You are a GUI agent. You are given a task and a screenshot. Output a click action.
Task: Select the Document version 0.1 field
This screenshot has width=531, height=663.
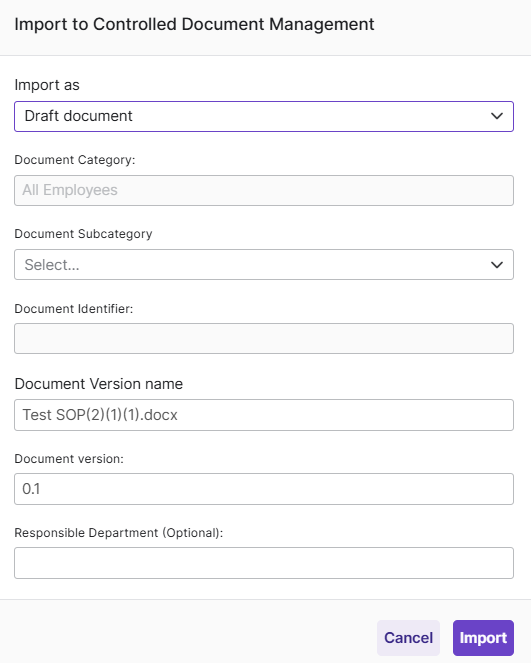tap(264, 489)
